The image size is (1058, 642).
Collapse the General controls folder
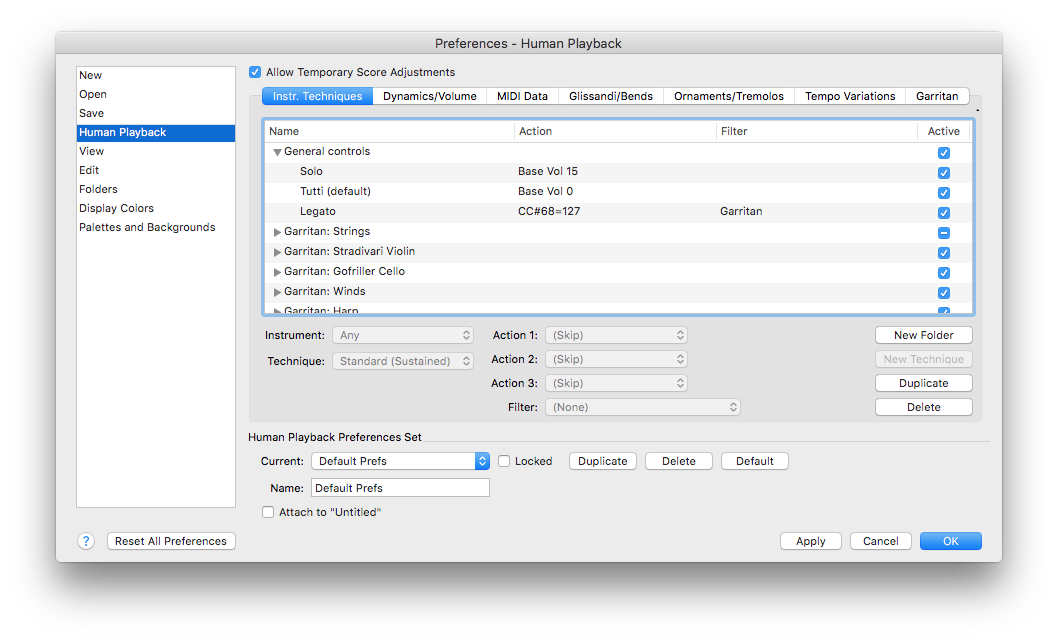(x=277, y=153)
